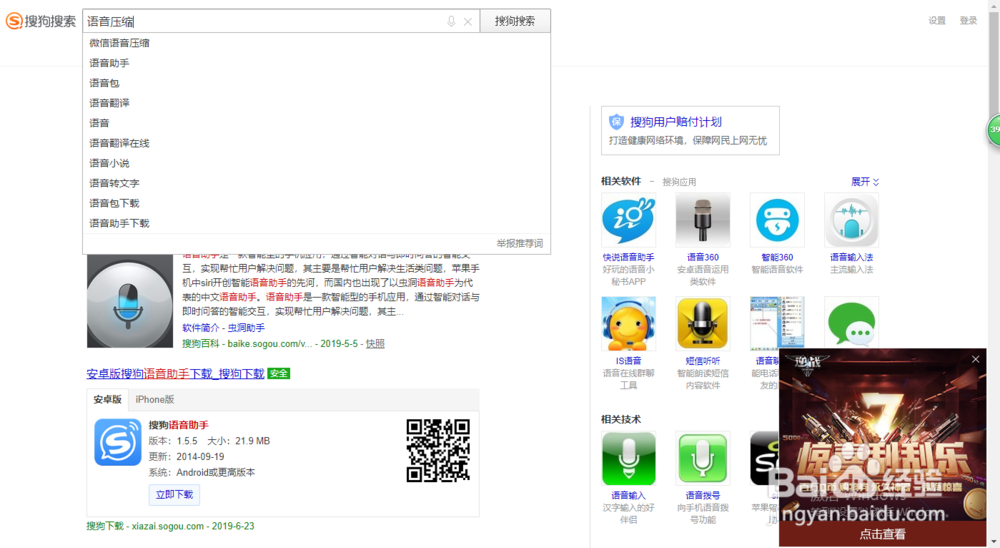Switch to 安卓版 tab
This screenshot has height=548, width=1000.
coord(107,399)
